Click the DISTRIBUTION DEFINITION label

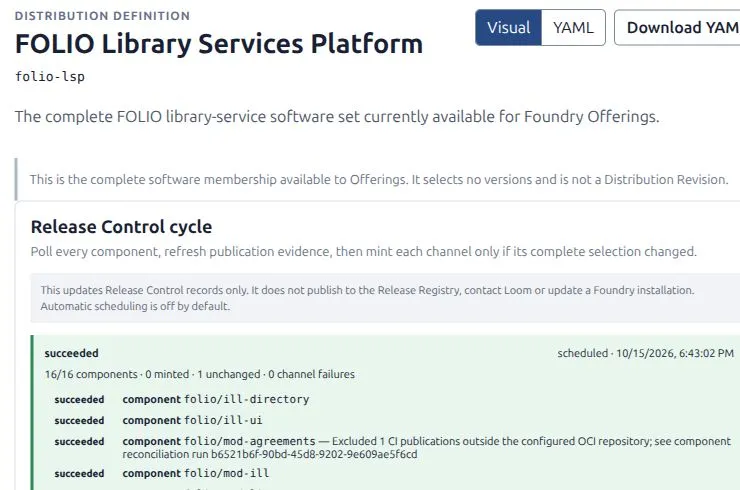point(102,16)
